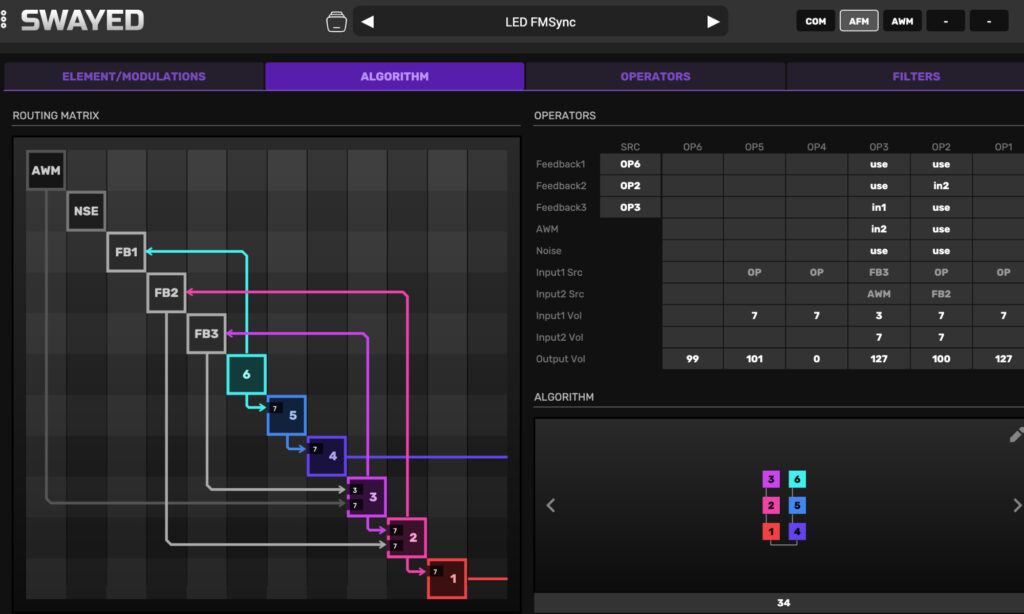
Task: Select the AWM node in routing matrix
Action: point(46,171)
